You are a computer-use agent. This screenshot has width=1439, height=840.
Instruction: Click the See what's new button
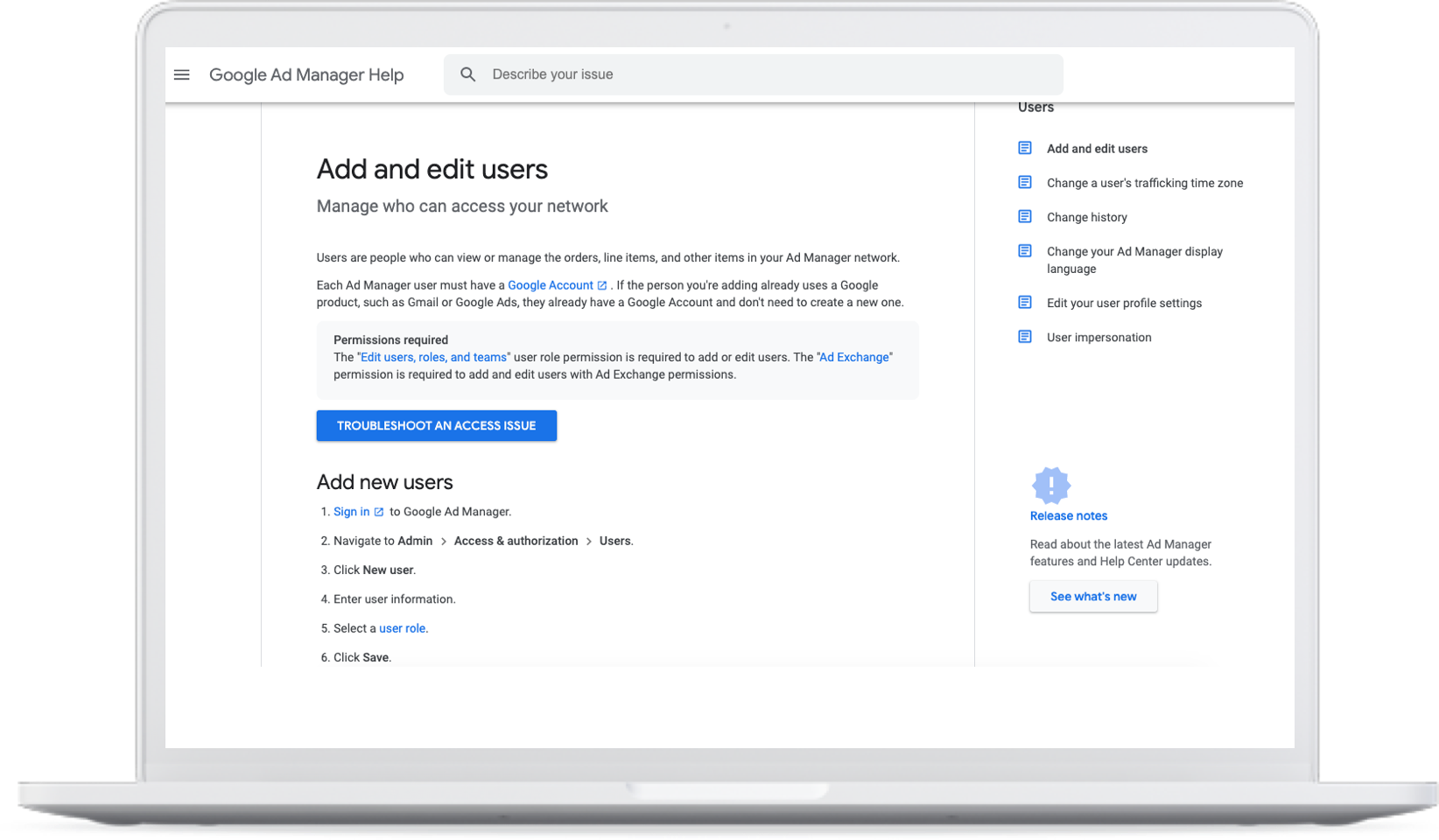click(x=1093, y=596)
